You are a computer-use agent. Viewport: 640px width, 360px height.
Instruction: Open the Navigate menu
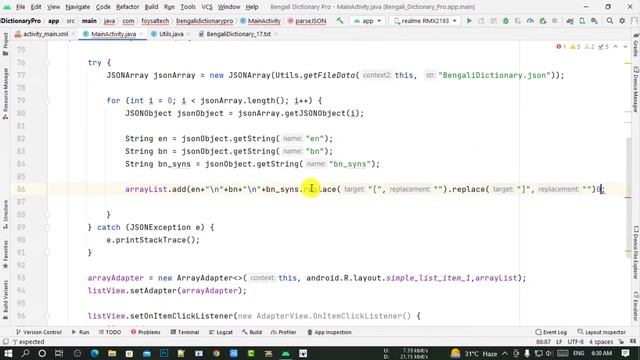(x=78, y=7)
